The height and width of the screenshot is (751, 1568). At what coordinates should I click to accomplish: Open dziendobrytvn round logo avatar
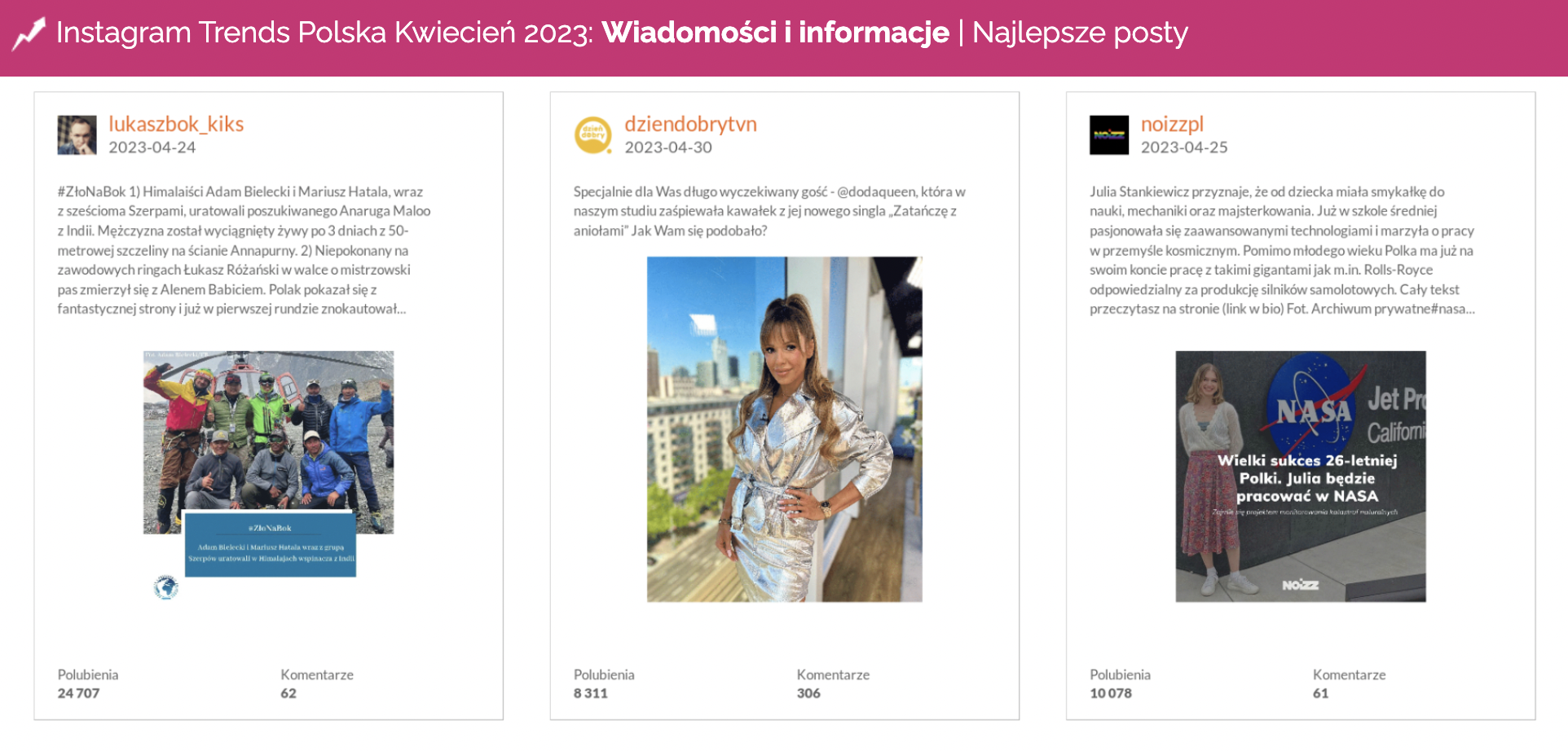[x=592, y=135]
